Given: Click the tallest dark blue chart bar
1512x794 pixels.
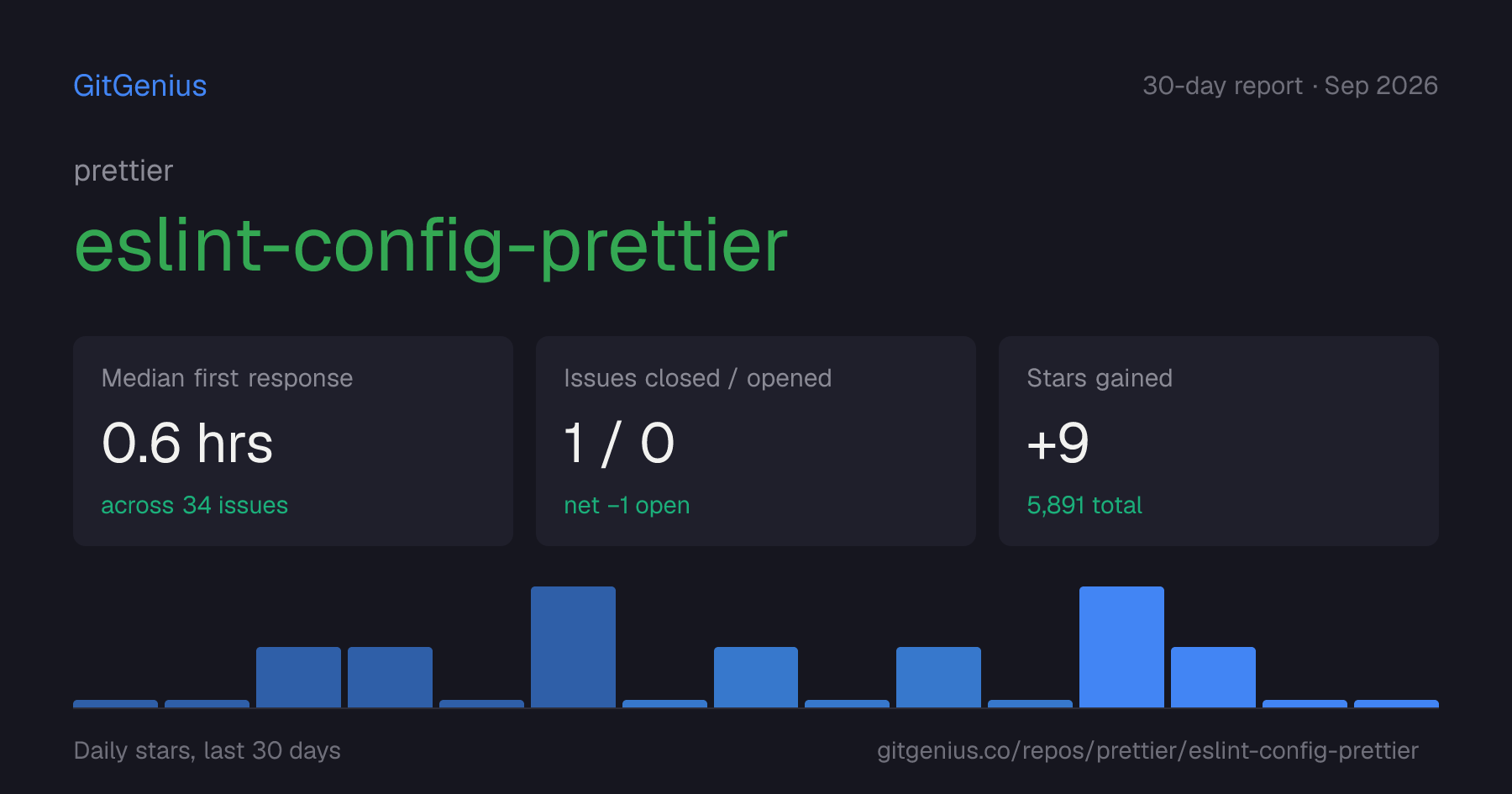Looking at the screenshot, I should click(x=573, y=647).
